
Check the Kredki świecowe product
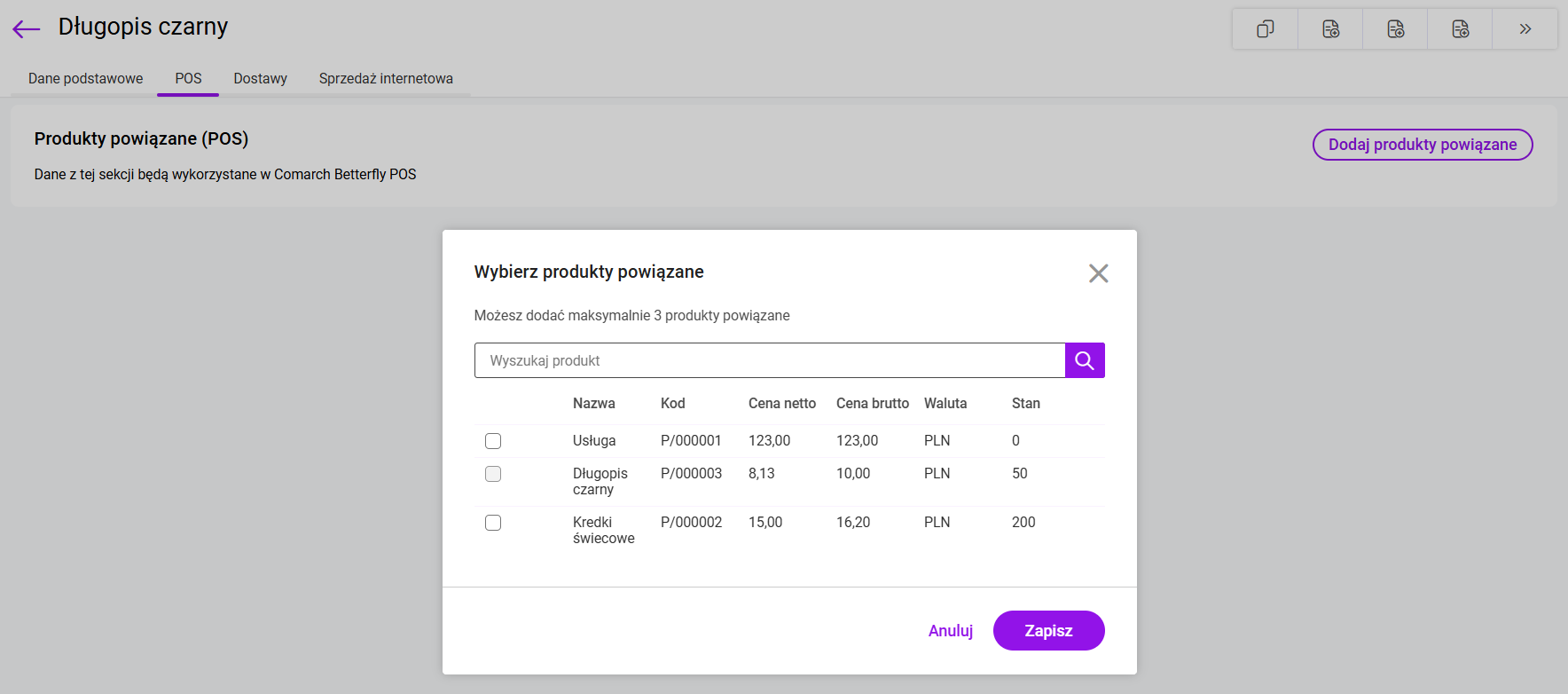[x=493, y=523]
